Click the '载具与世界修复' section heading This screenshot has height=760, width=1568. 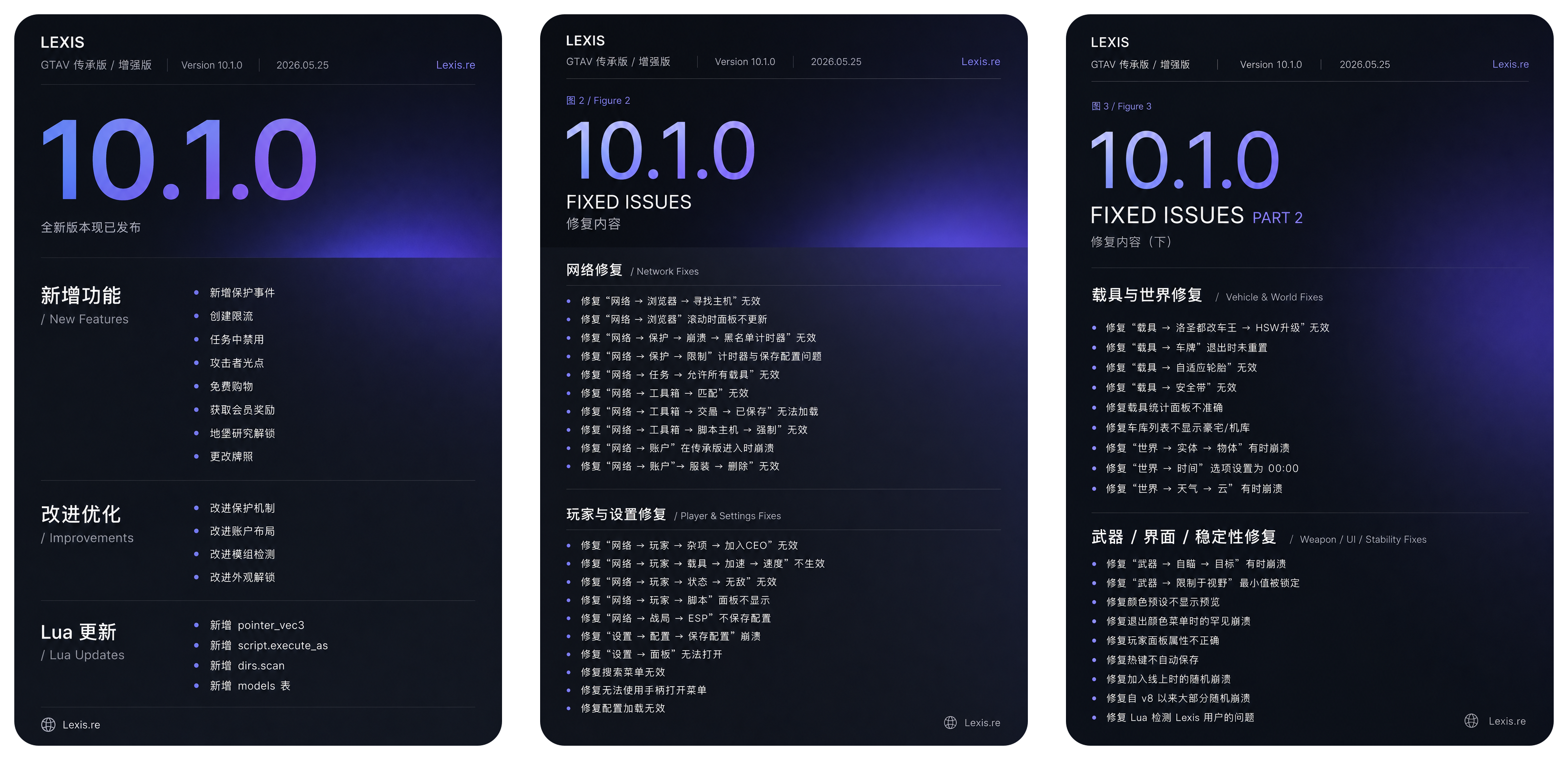coord(1147,295)
